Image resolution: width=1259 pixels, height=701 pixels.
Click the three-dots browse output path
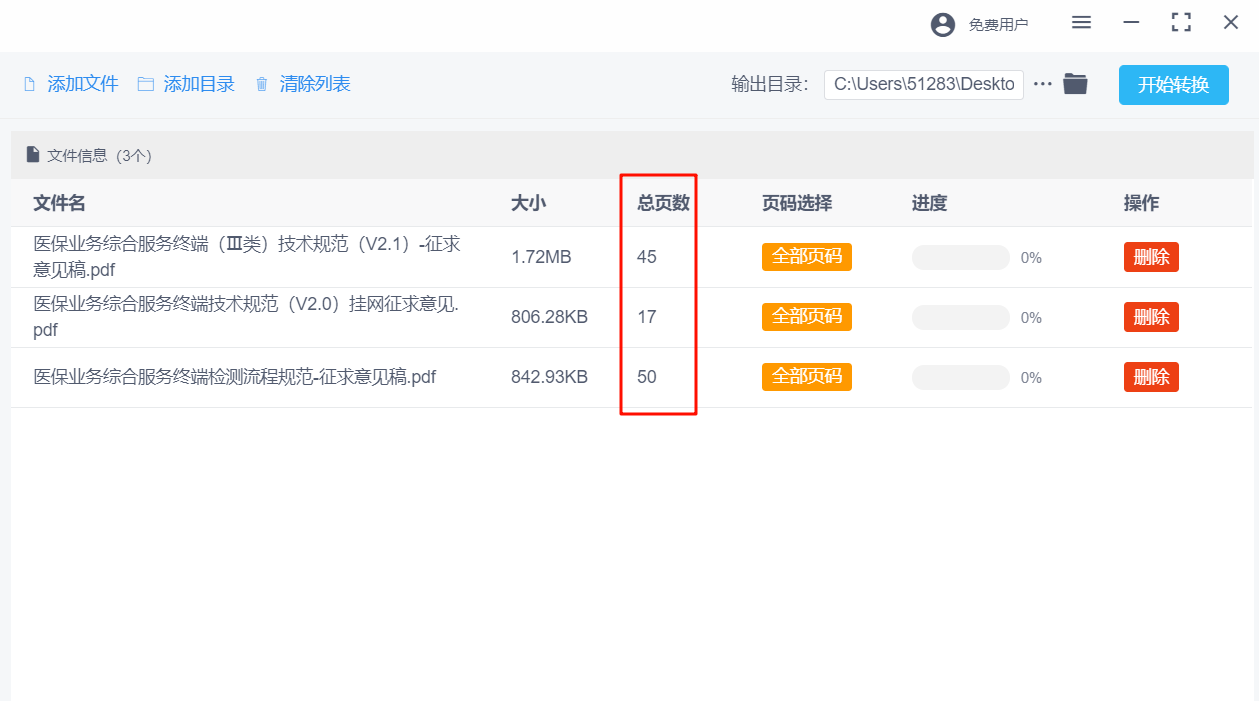1043,84
